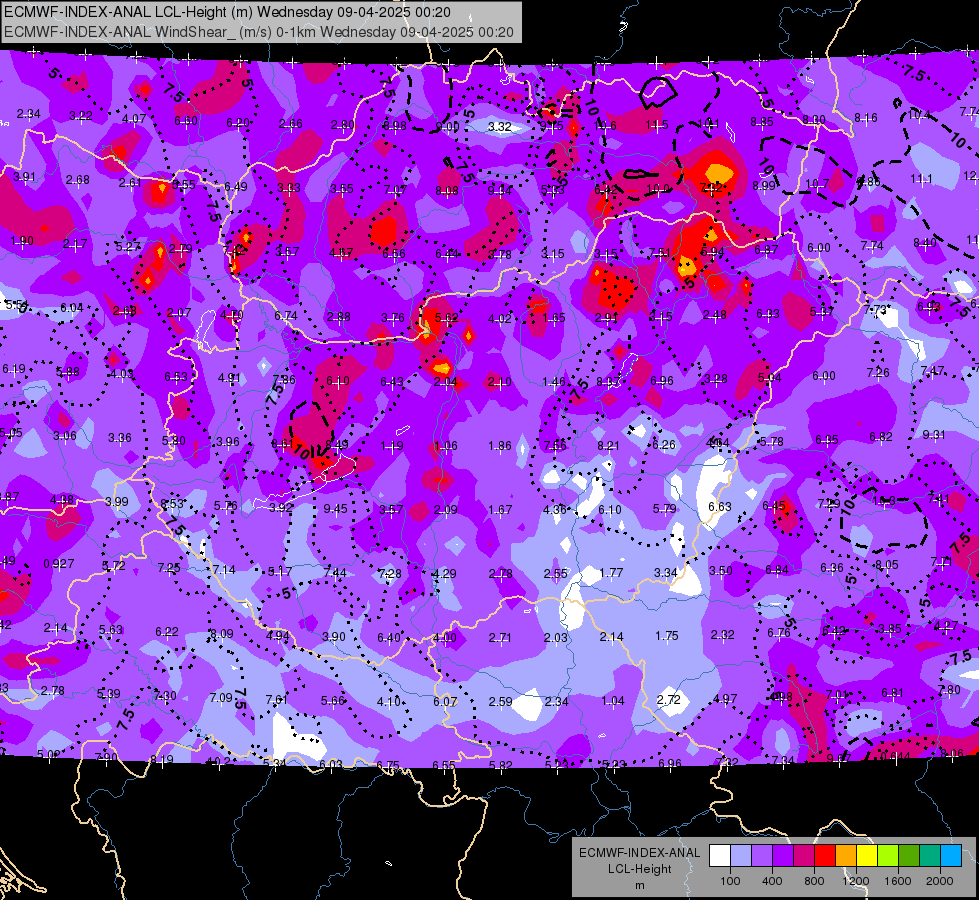Click the grid value 9.45
Viewport: 979px width, 900px height.
[x=335, y=509]
